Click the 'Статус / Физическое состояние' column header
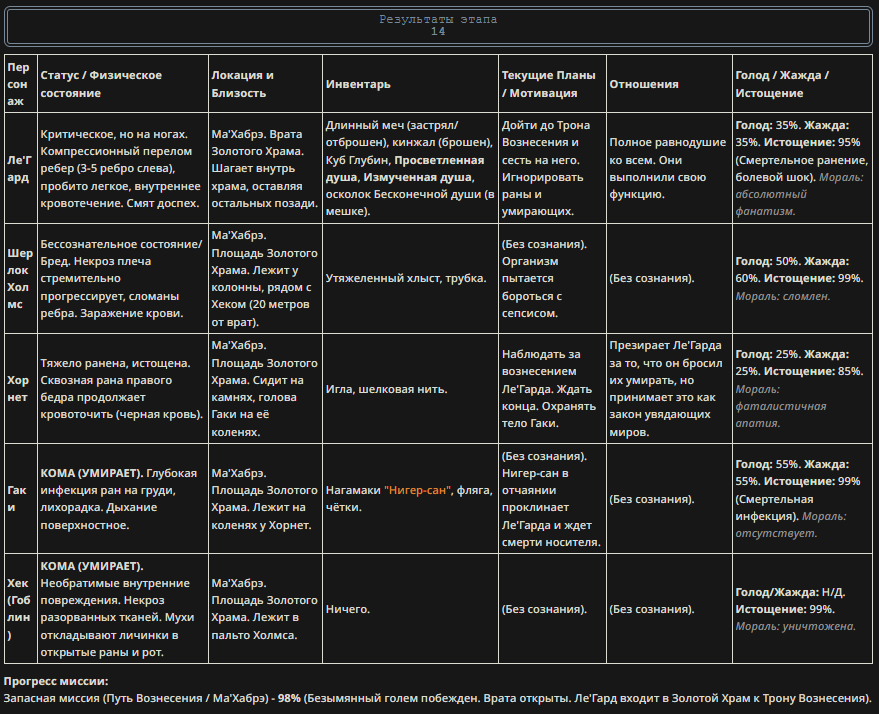879x714 pixels. tap(123, 84)
